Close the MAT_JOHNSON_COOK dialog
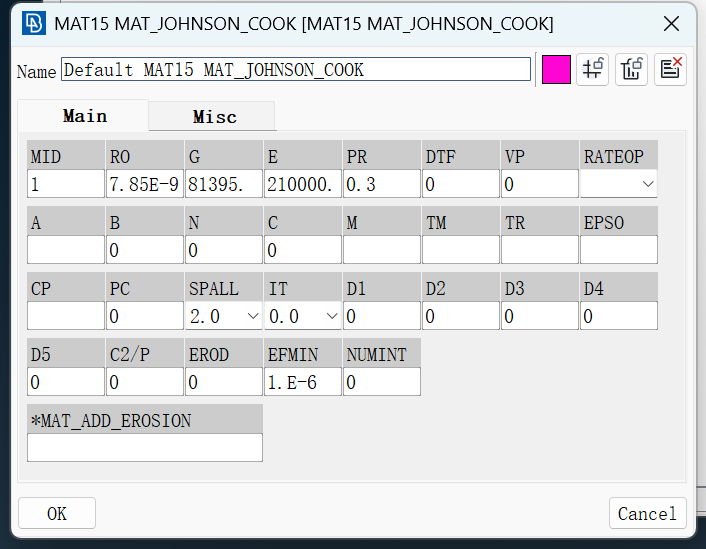Image resolution: width=706 pixels, height=549 pixels. [x=671, y=23]
